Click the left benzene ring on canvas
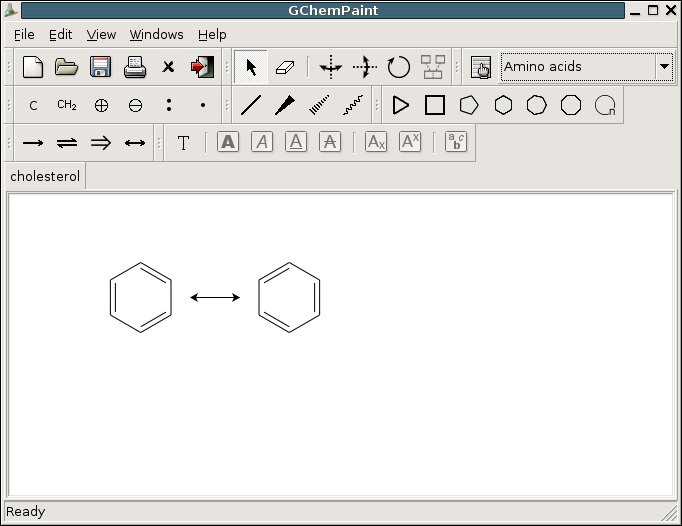This screenshot has height=526, width=682. [x=141, y=297]
